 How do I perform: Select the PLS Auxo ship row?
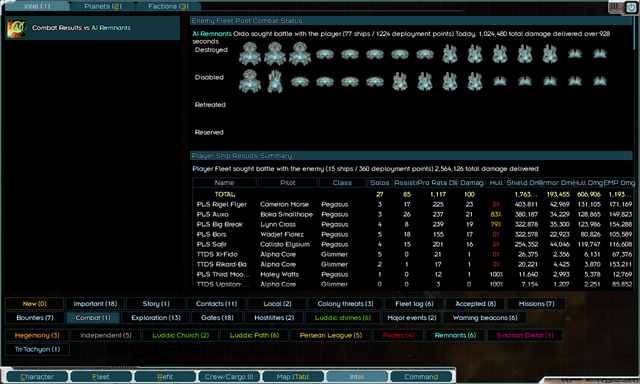(x=413, y=214)
